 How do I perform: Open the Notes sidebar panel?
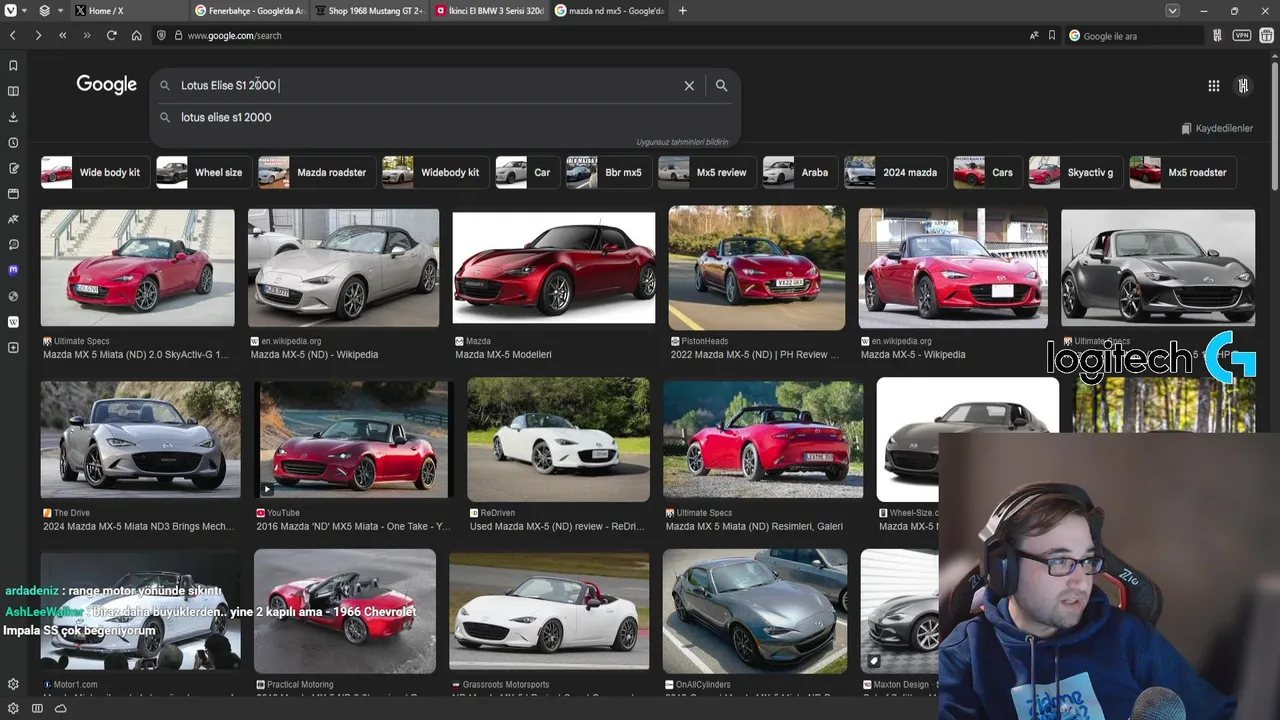13,168
